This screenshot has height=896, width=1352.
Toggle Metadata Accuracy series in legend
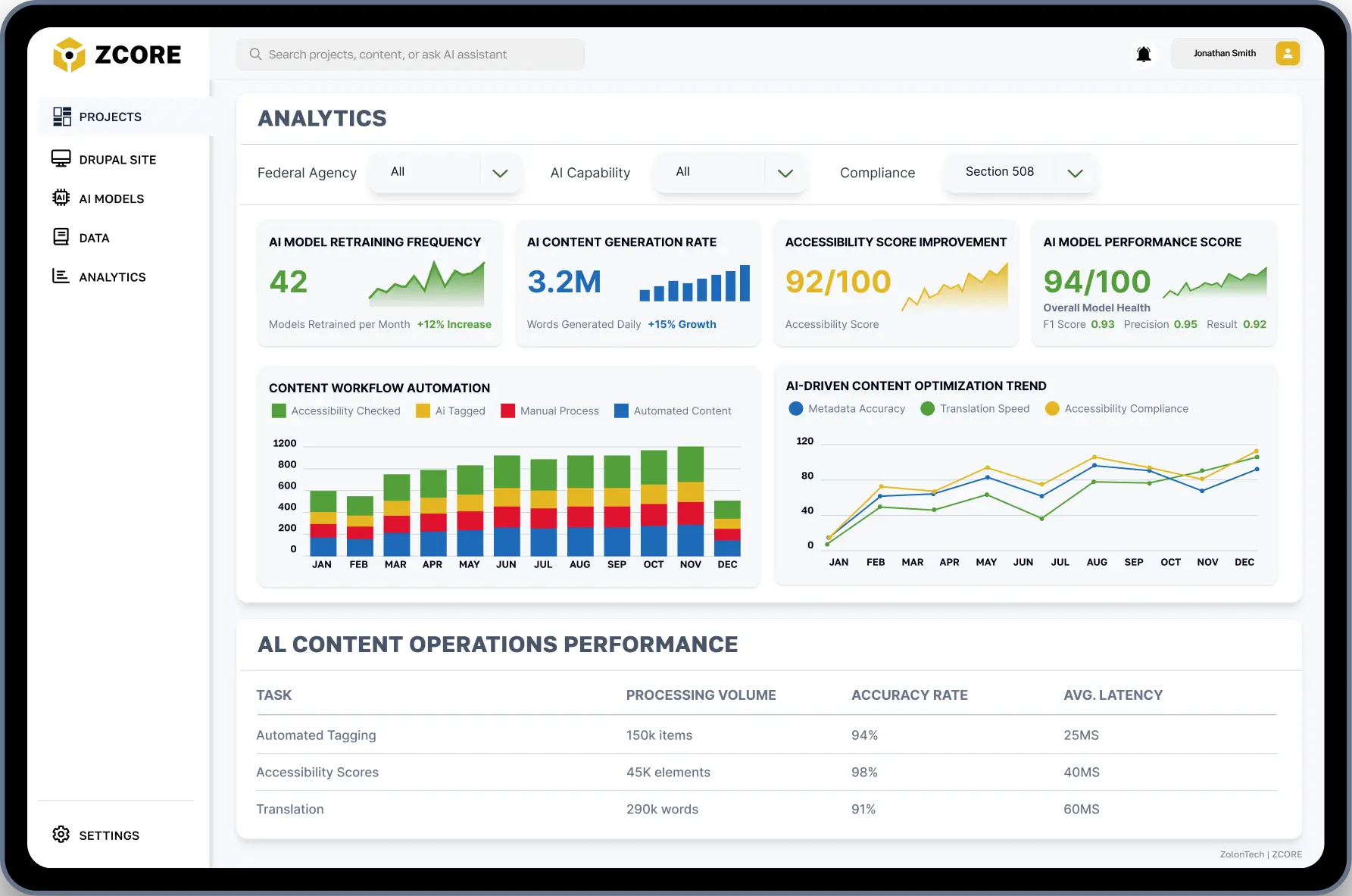tap(847, 409)
